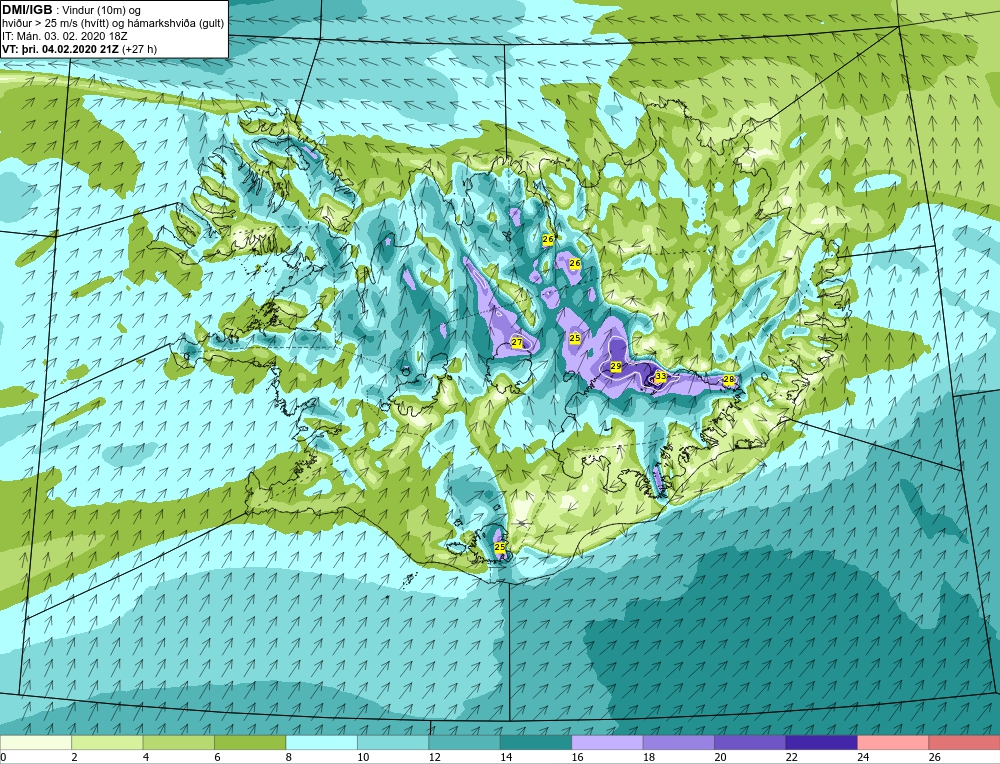
Task: Click the 25 gust label on the south coast
Action: (x=500, y=547)
